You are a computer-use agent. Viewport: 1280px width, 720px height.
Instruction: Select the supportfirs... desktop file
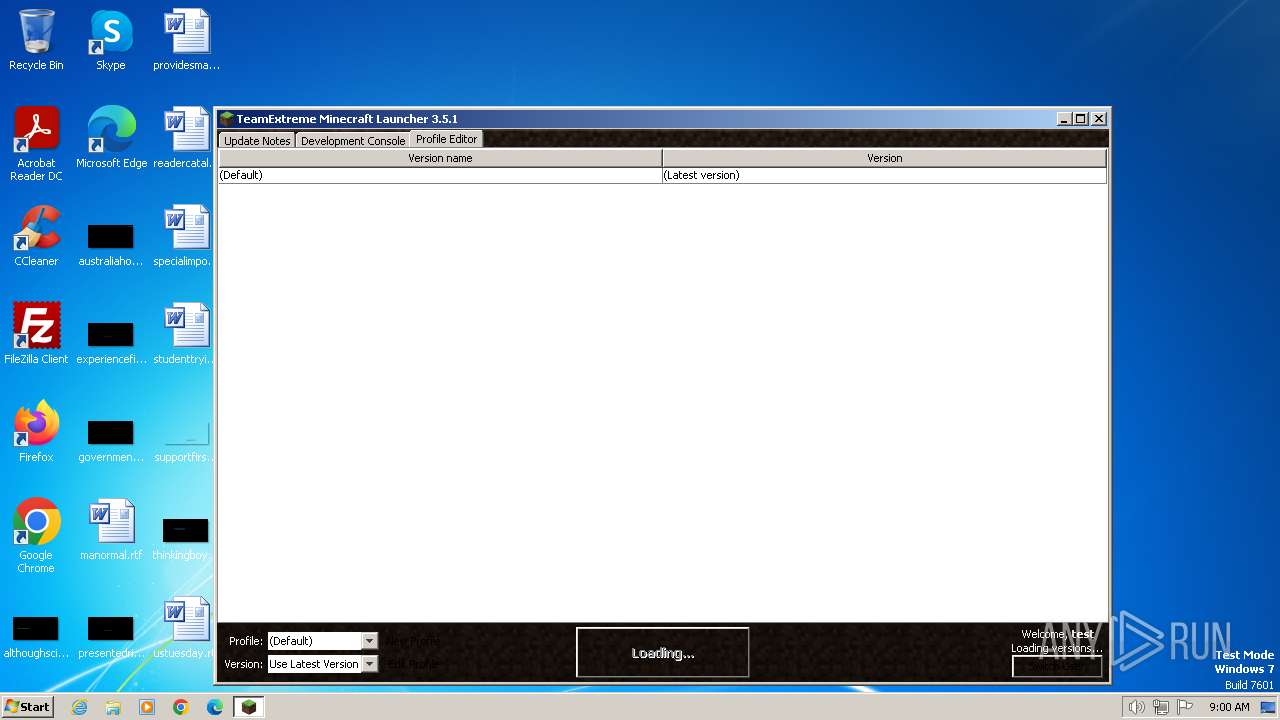(x=186, y=441)
